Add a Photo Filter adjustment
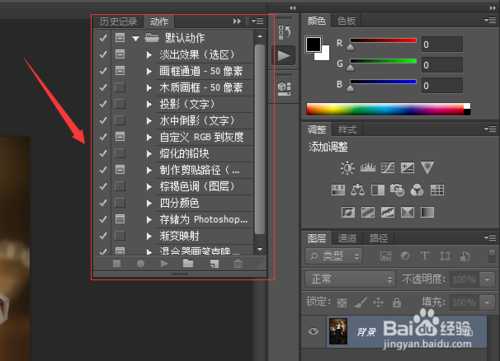500x361 pixels. point(397,190)
